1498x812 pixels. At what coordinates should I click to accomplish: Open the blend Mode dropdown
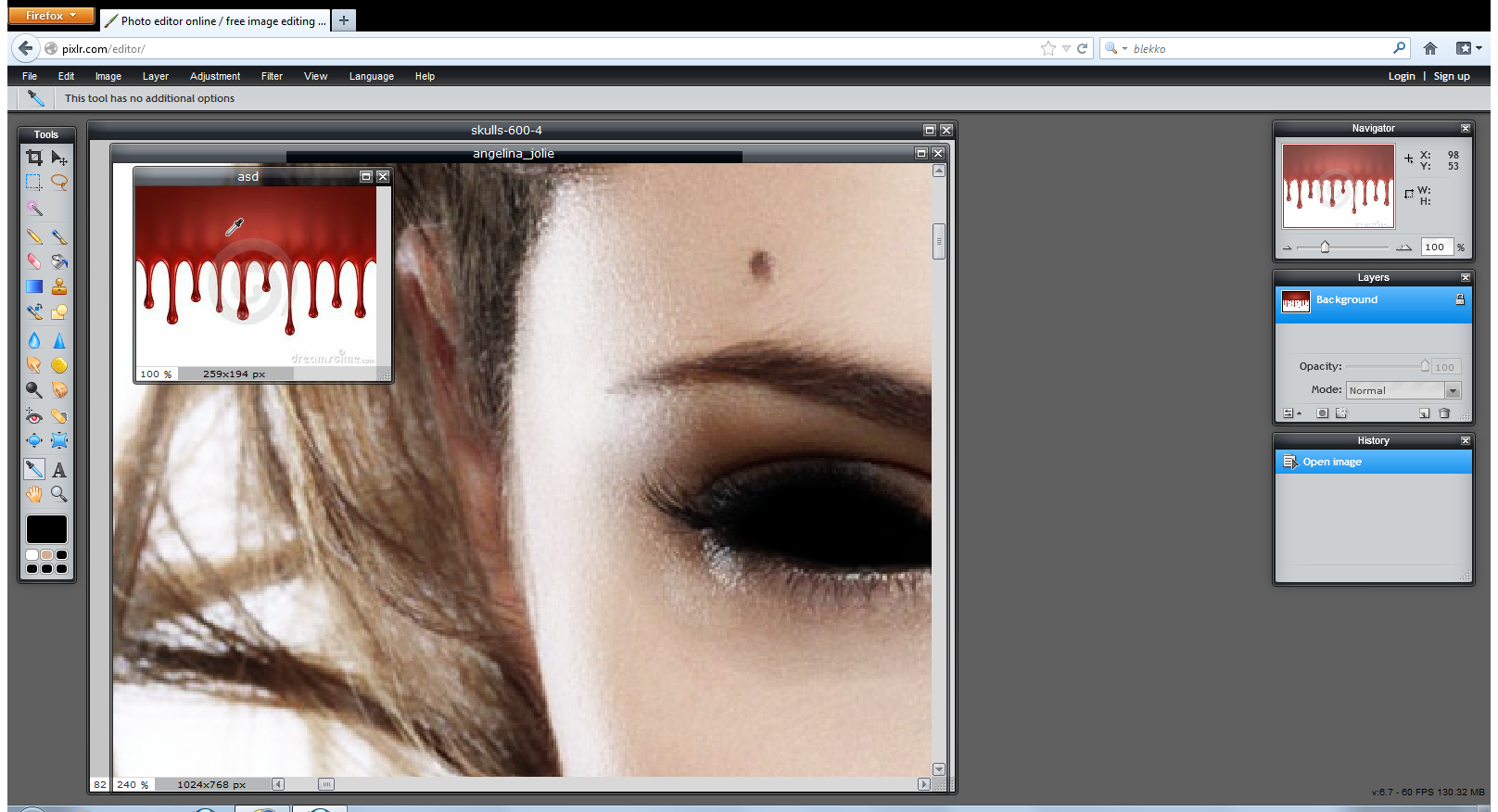(x=1404, y=390)
